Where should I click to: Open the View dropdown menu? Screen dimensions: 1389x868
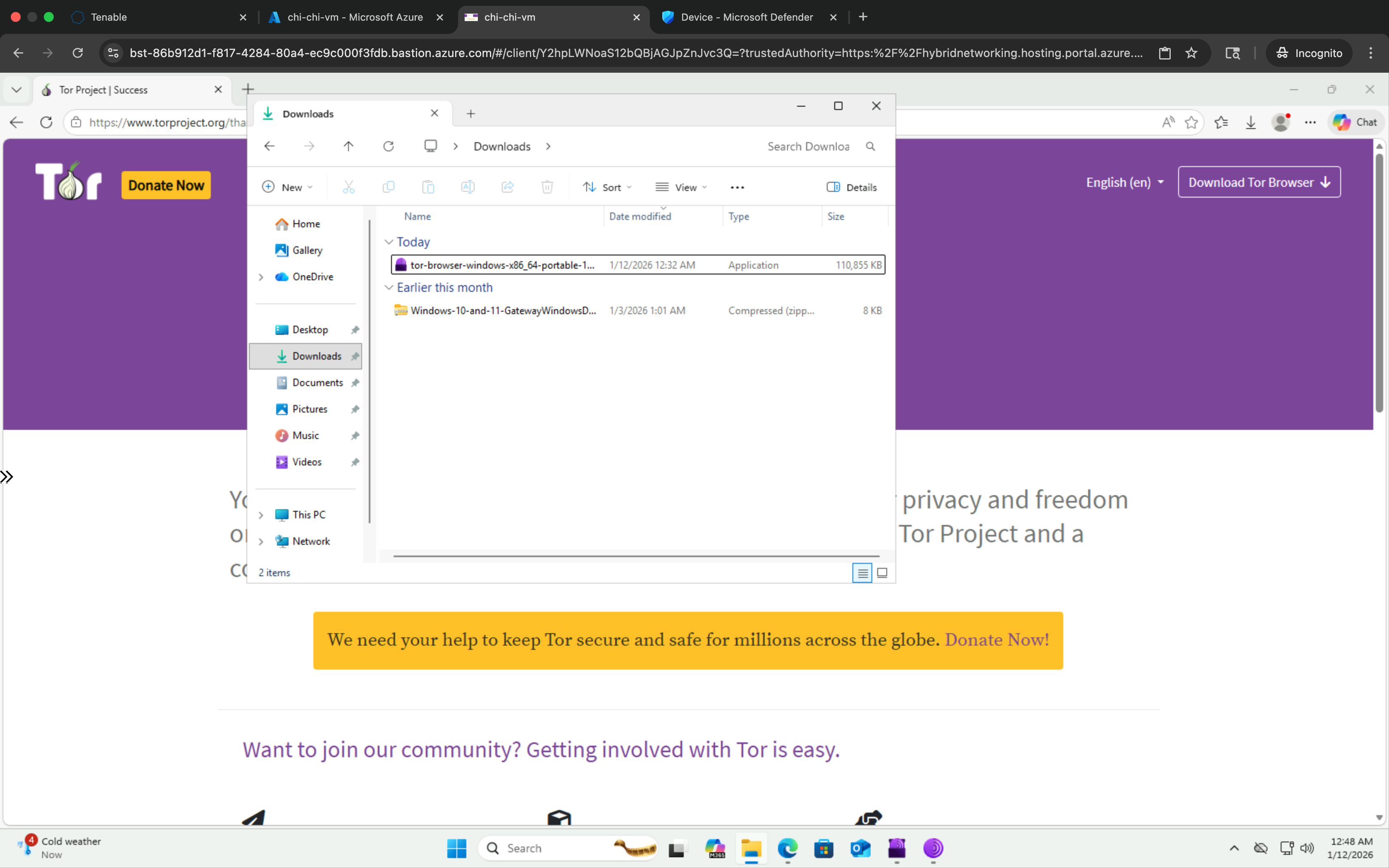pos(681,187)
